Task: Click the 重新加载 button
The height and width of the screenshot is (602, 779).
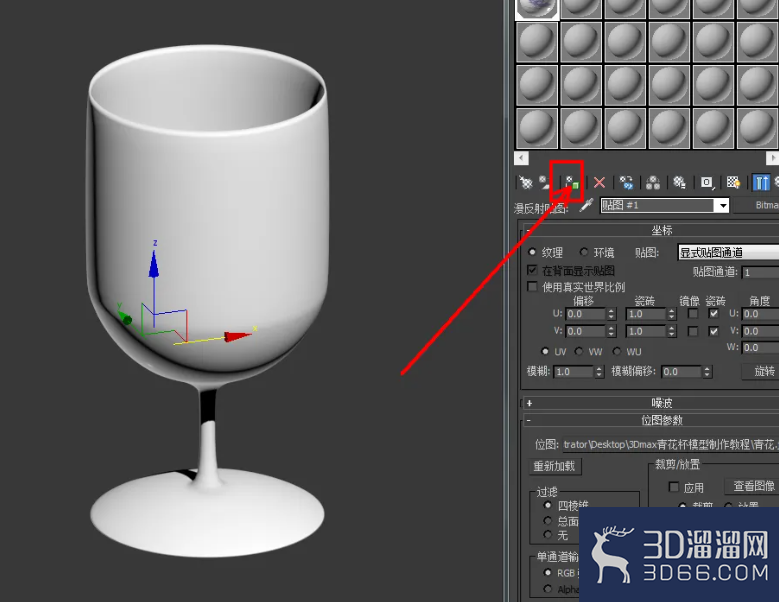Action: pos(554,466)
